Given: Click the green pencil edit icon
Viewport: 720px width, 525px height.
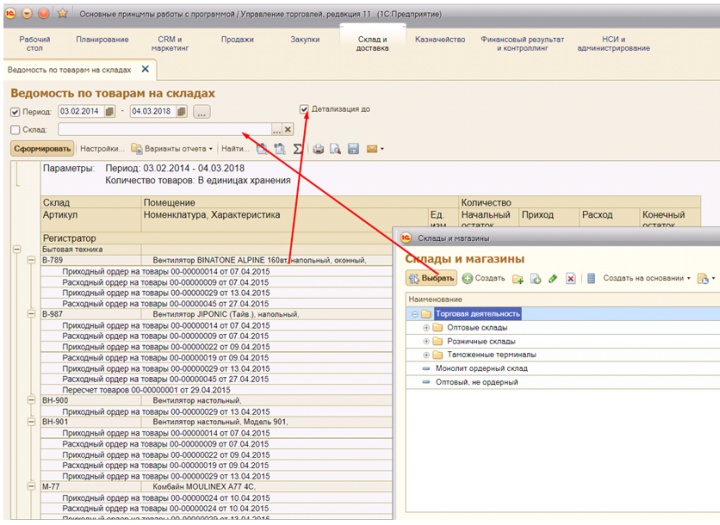Looking at the screenshot, I should coord(553,278).
